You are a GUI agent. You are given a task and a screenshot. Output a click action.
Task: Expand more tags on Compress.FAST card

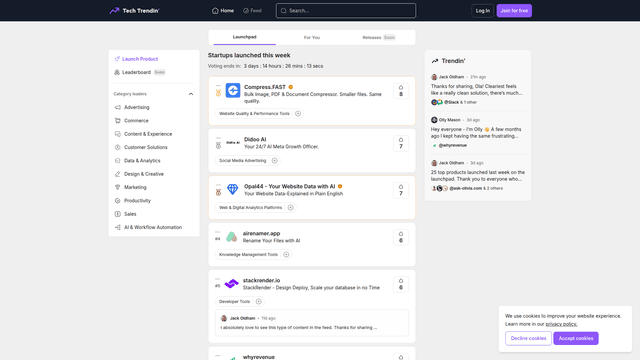(x=298, y=113)
